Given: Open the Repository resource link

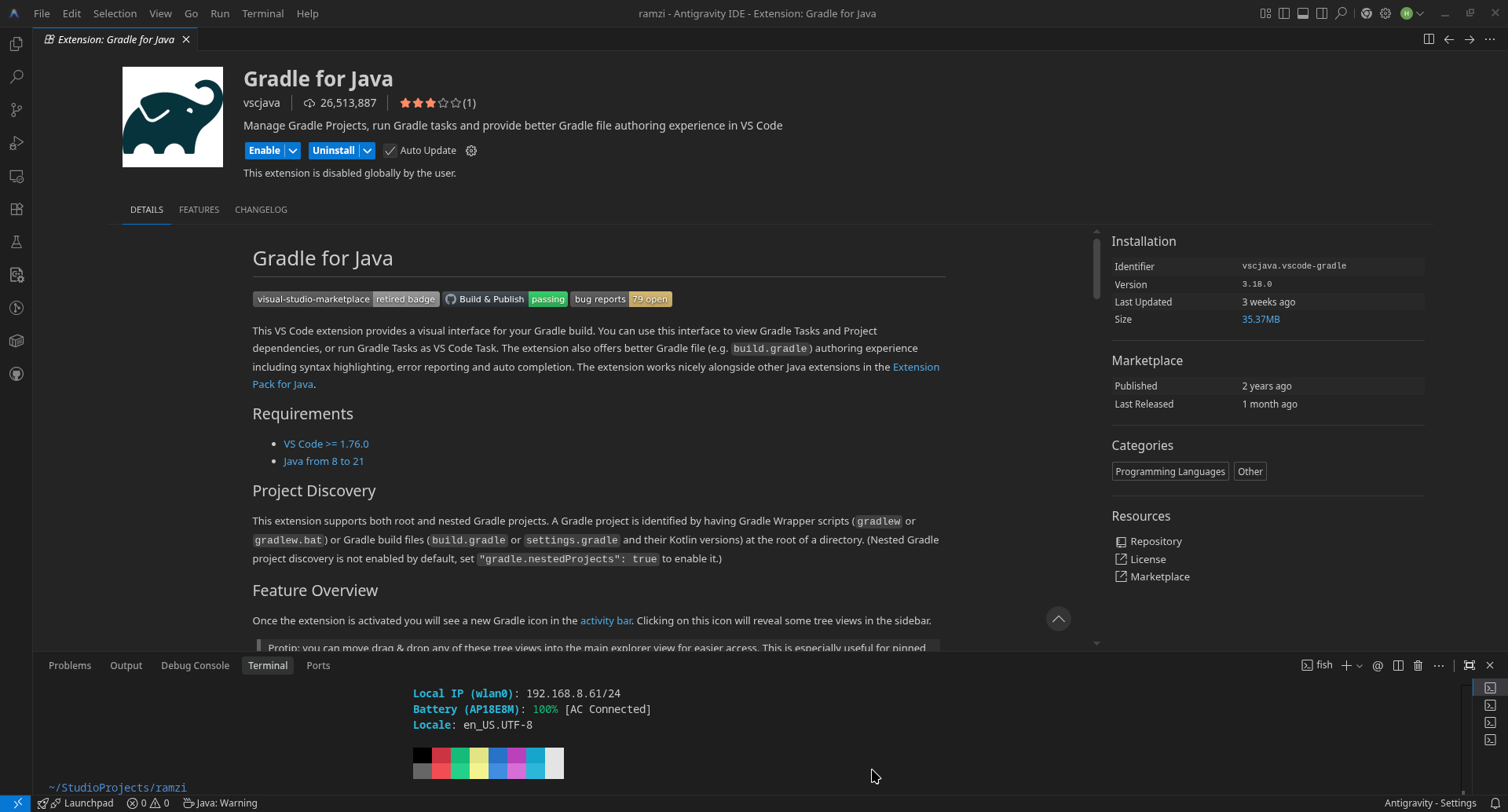Looking at the screenshot, I should (x=1155, y=542).
